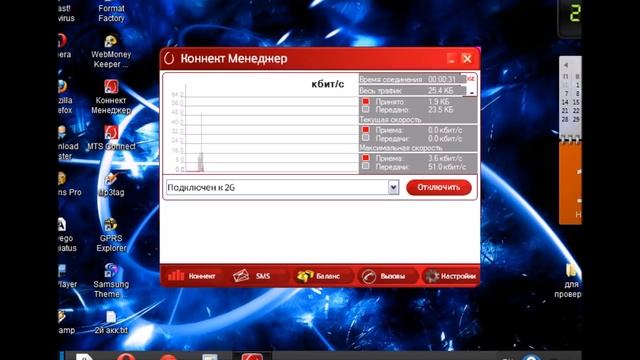Minimize the Коннект Менеджер window

pos(451,58)
